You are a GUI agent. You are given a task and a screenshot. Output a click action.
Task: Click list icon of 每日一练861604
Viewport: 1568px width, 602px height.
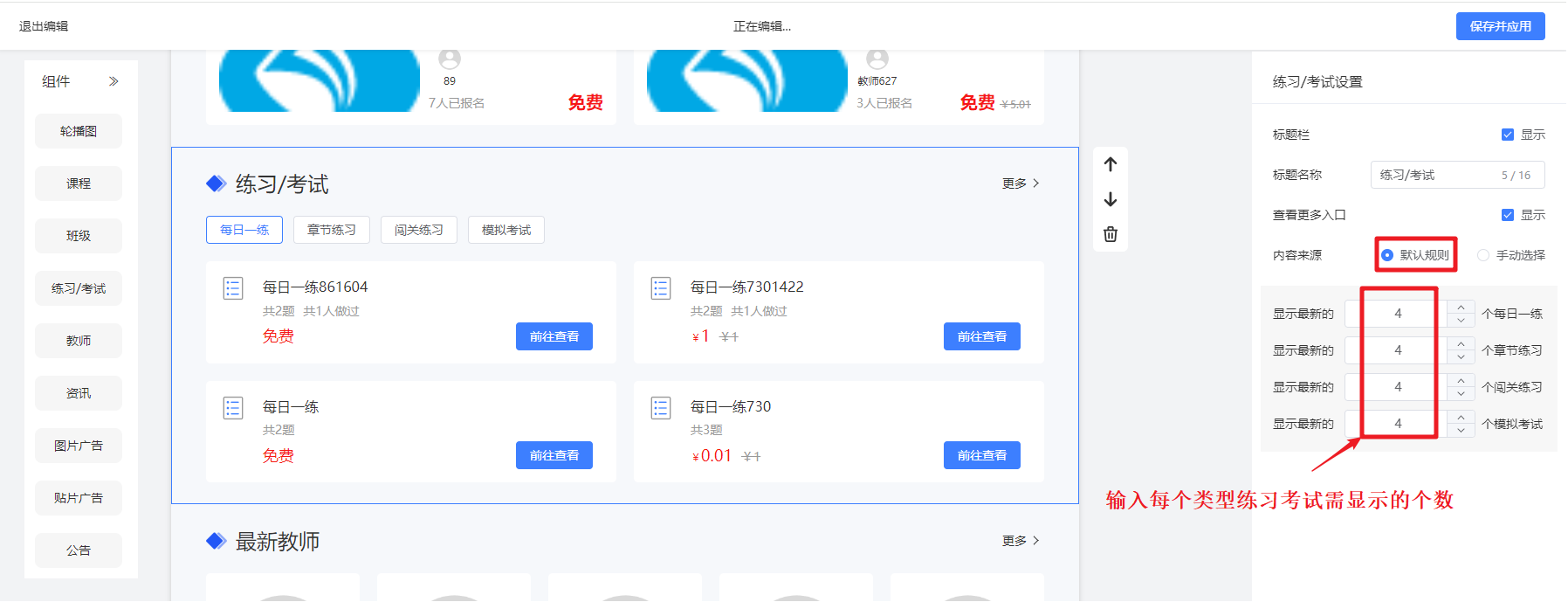click(233, 288)
